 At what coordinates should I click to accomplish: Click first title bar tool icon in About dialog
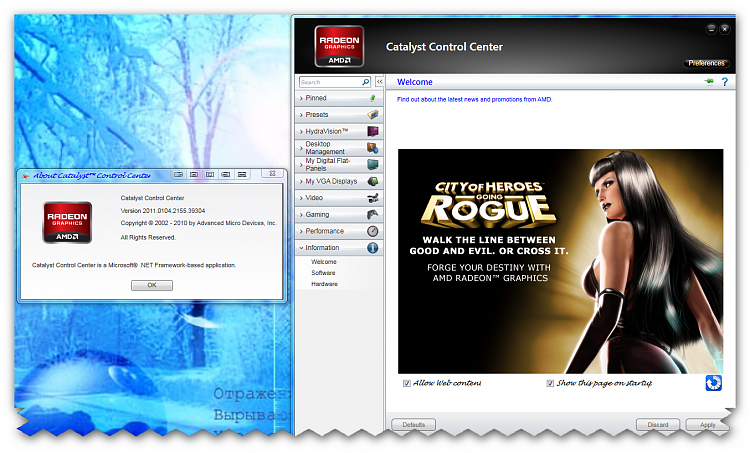pos(178,174)
